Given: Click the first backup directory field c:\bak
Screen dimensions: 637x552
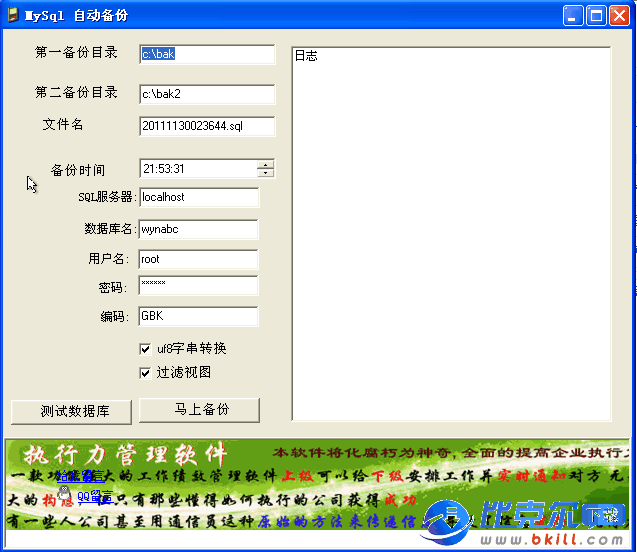Looking at the screenshot, I should click(x=207, y=54).
